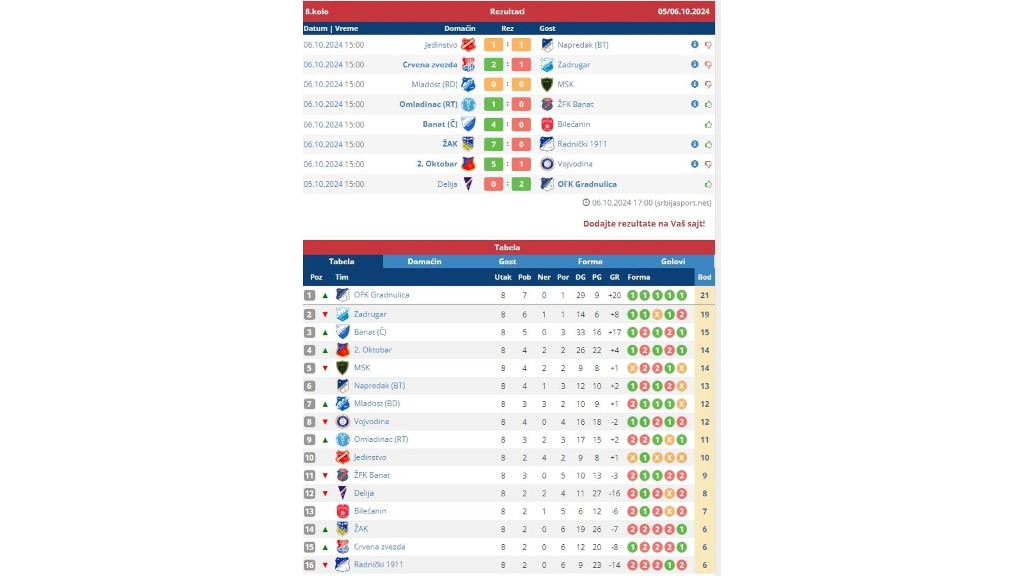This screenshot has width=1024, height=576.
Task: Click MSK crest in the table standings
Action: click(x=342, y=368)
